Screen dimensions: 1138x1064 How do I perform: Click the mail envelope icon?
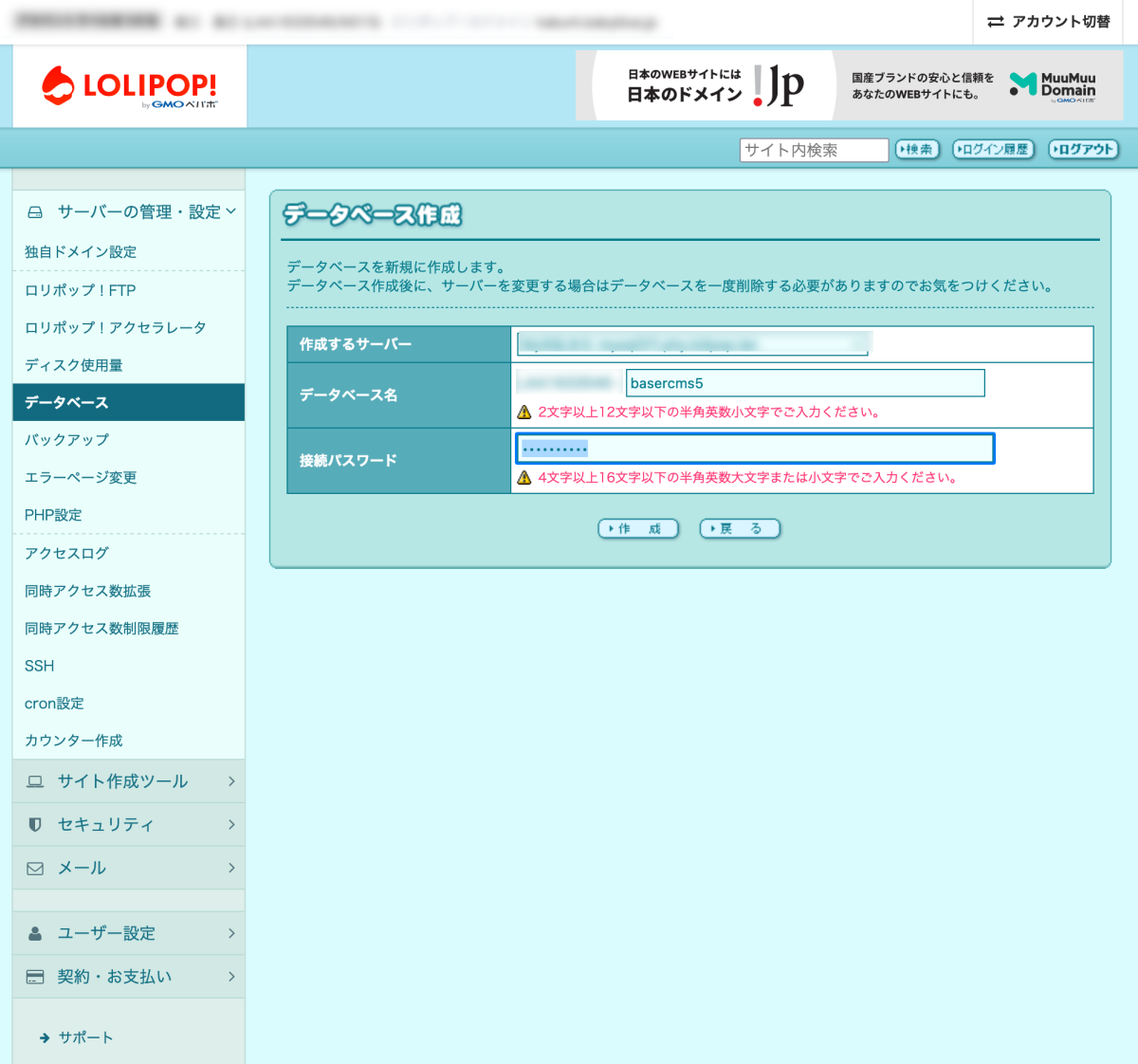click(x=35, y=869)
